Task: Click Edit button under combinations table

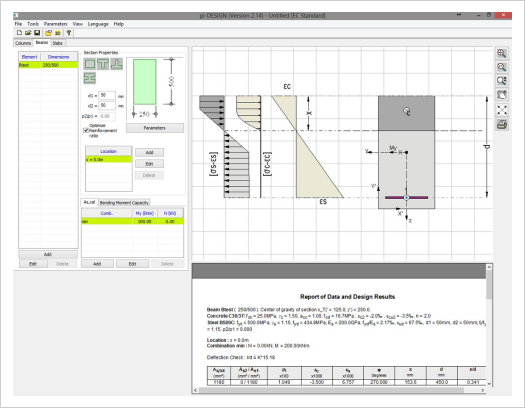Action: [133, 264]
